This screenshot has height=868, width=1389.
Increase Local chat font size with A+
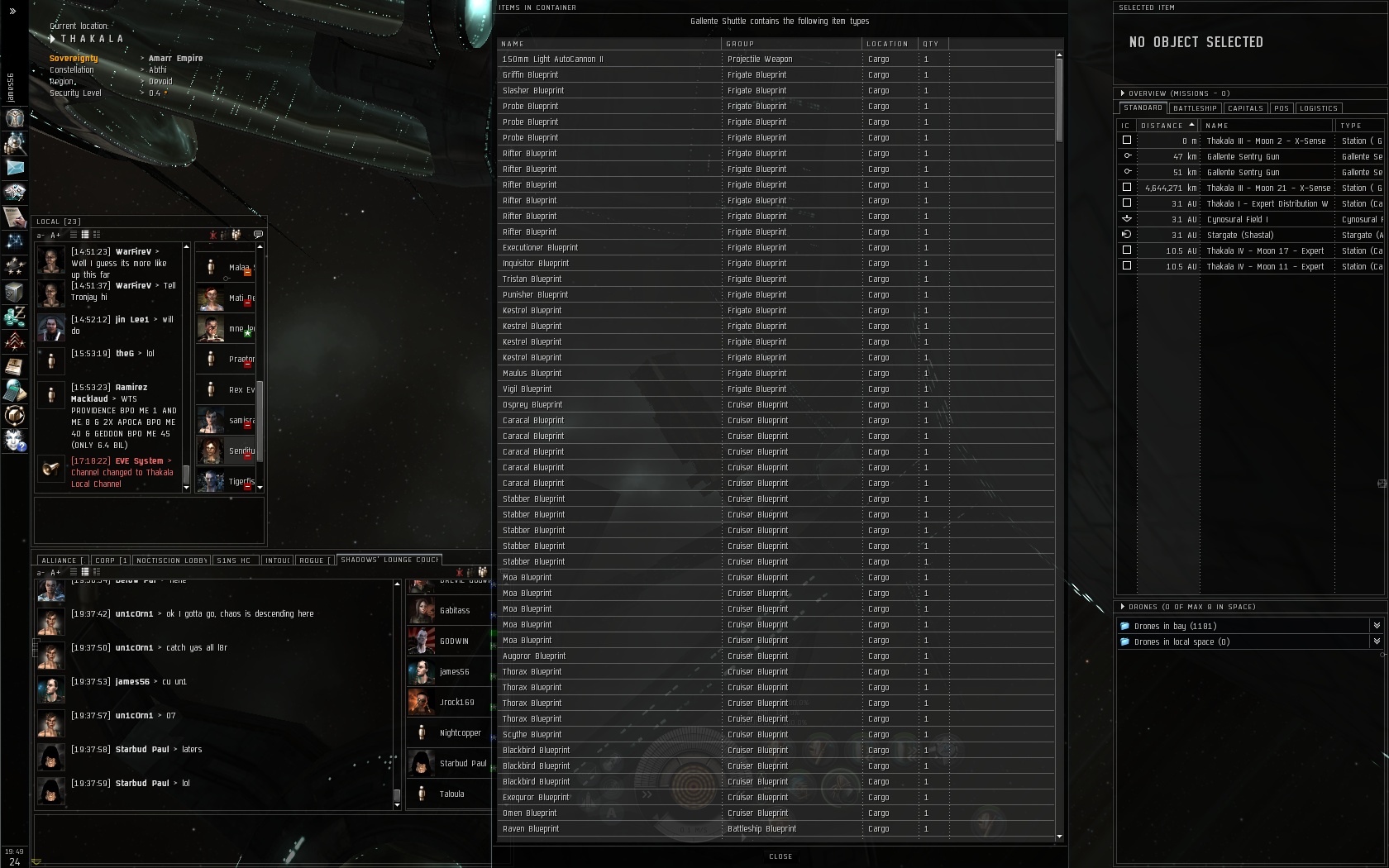(55, 236)
